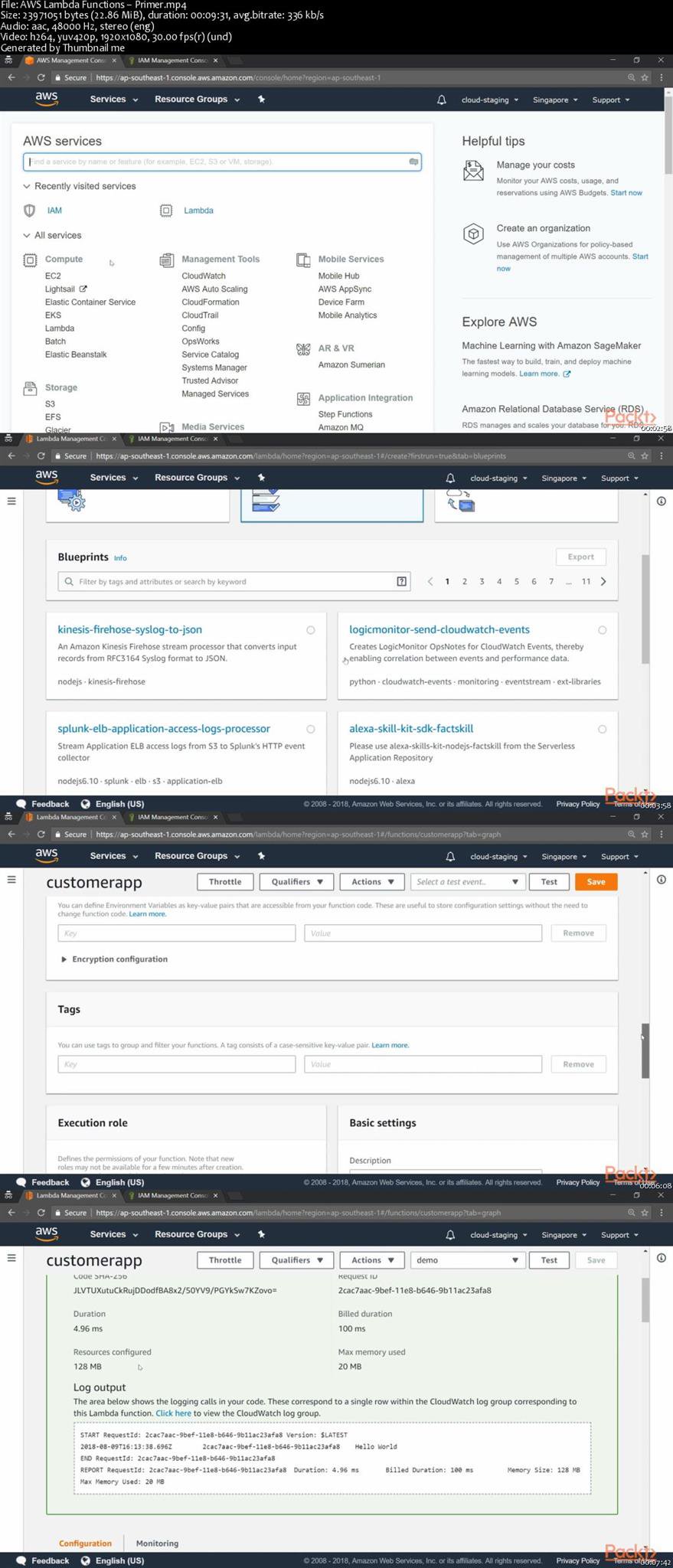Screen dimensions: 673x1568
Task: Reload the page in the AWS services home frame
Action: [41, 77]
